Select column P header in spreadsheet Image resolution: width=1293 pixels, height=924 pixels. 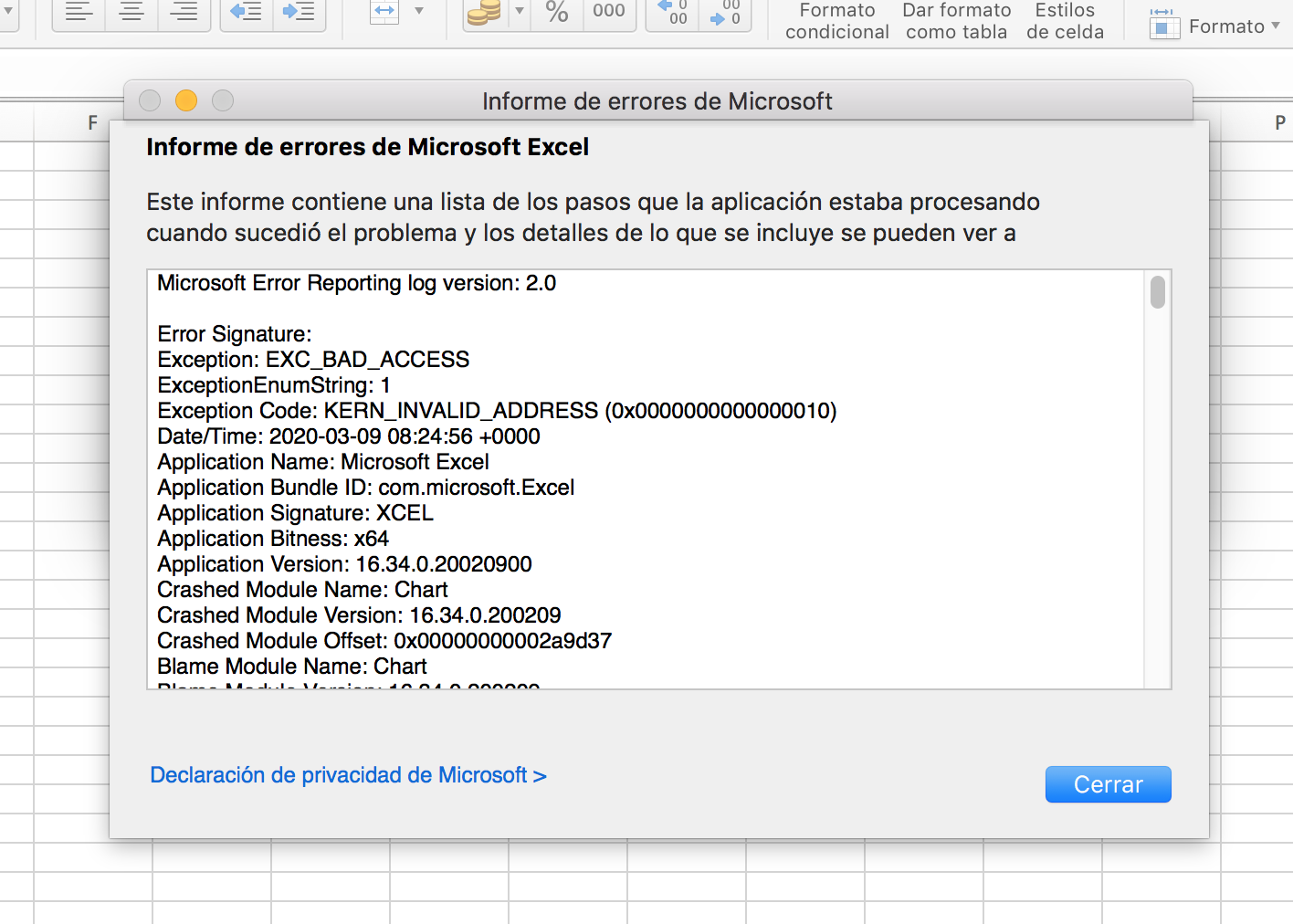pos(1280,122)
